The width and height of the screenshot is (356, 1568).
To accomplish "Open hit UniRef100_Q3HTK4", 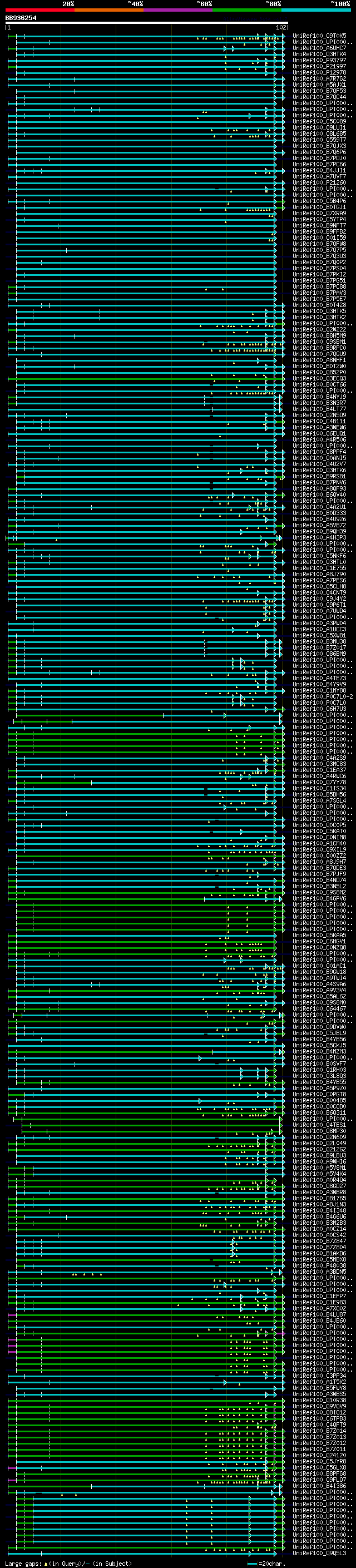I will point(319,54).
